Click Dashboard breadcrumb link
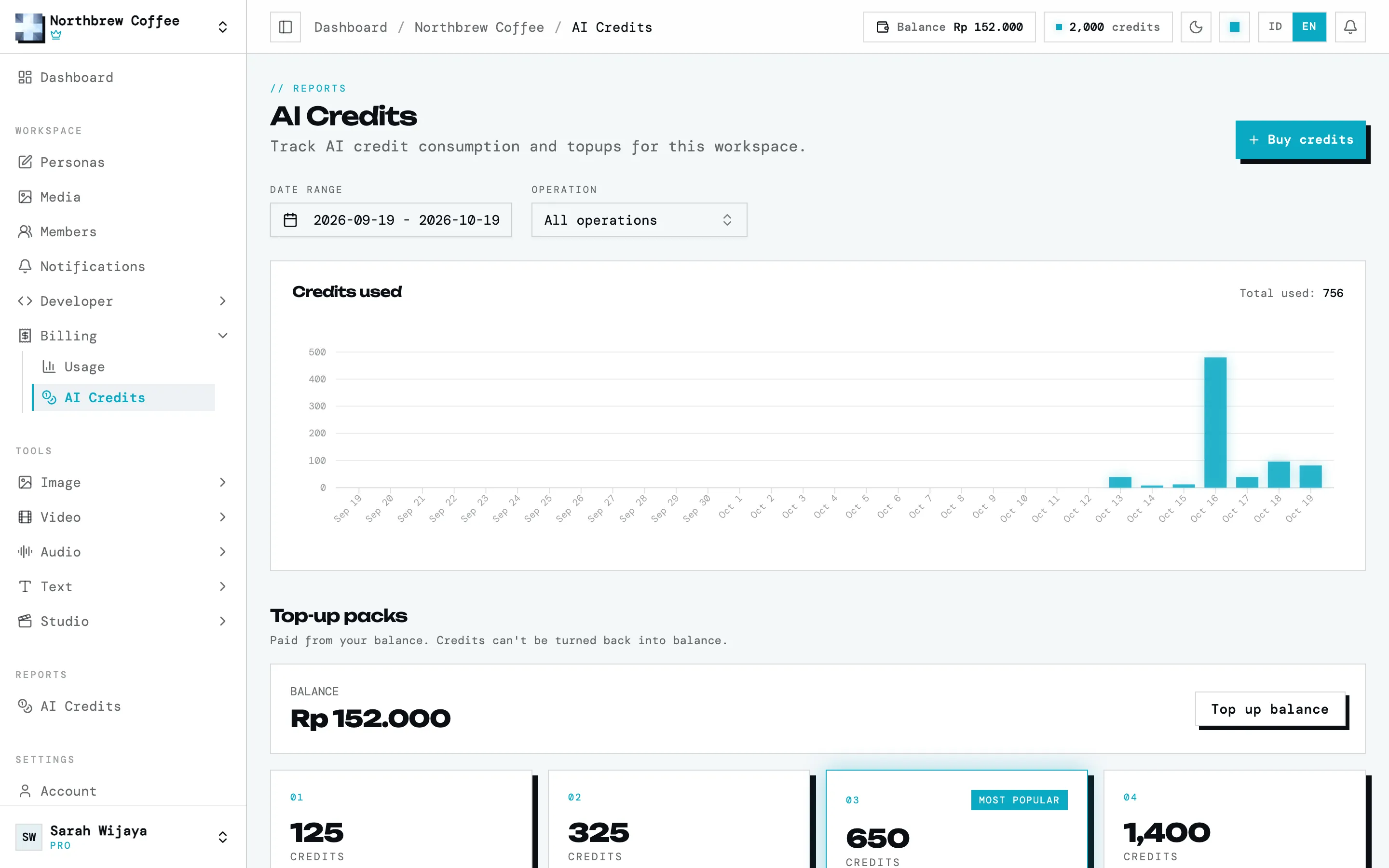This screenshot has height=868, width=1389. click(x=351, y=27)
